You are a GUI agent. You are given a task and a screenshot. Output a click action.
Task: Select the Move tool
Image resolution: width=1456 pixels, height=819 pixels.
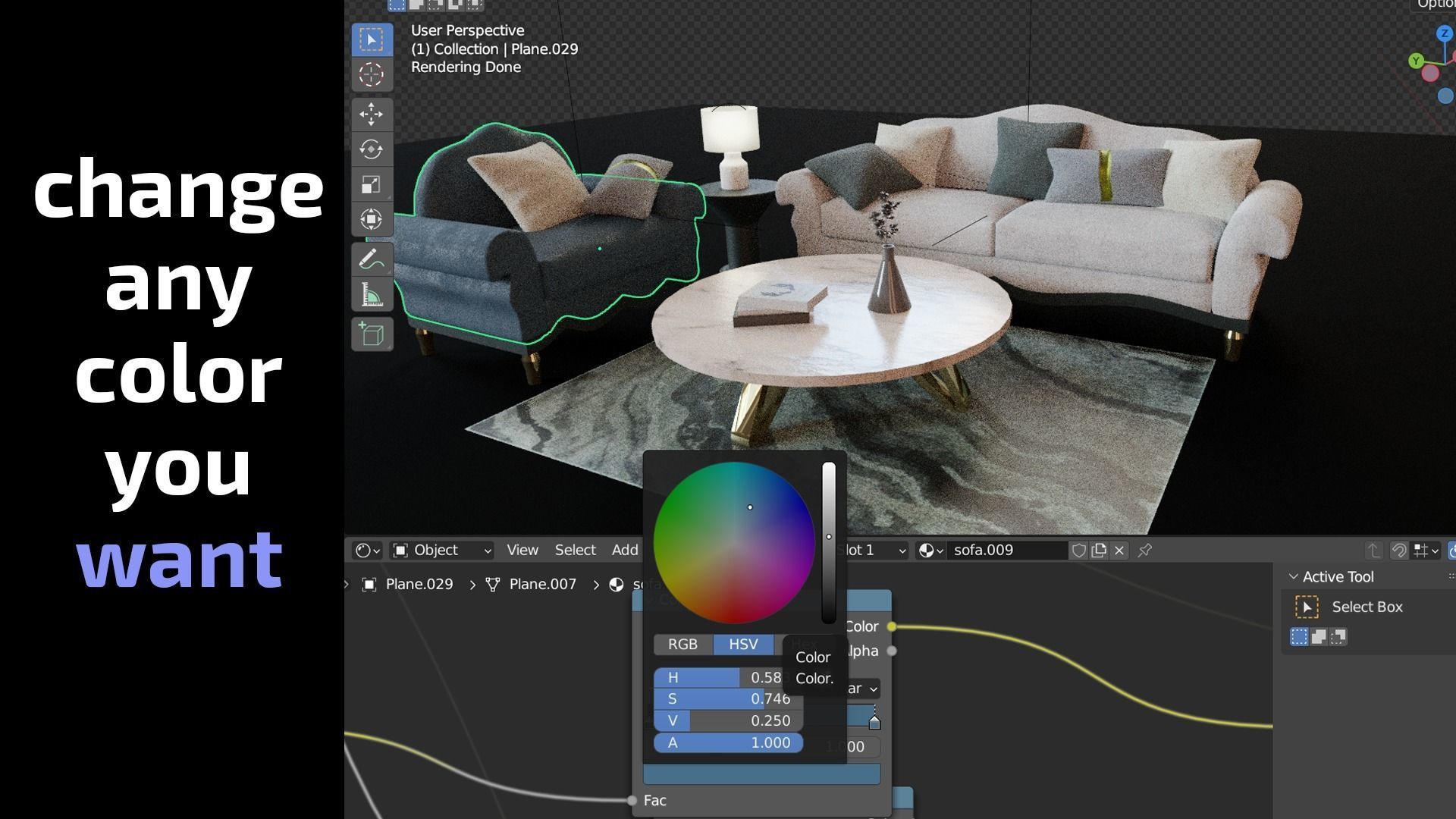pyautogui.click(x=372, y=114)
